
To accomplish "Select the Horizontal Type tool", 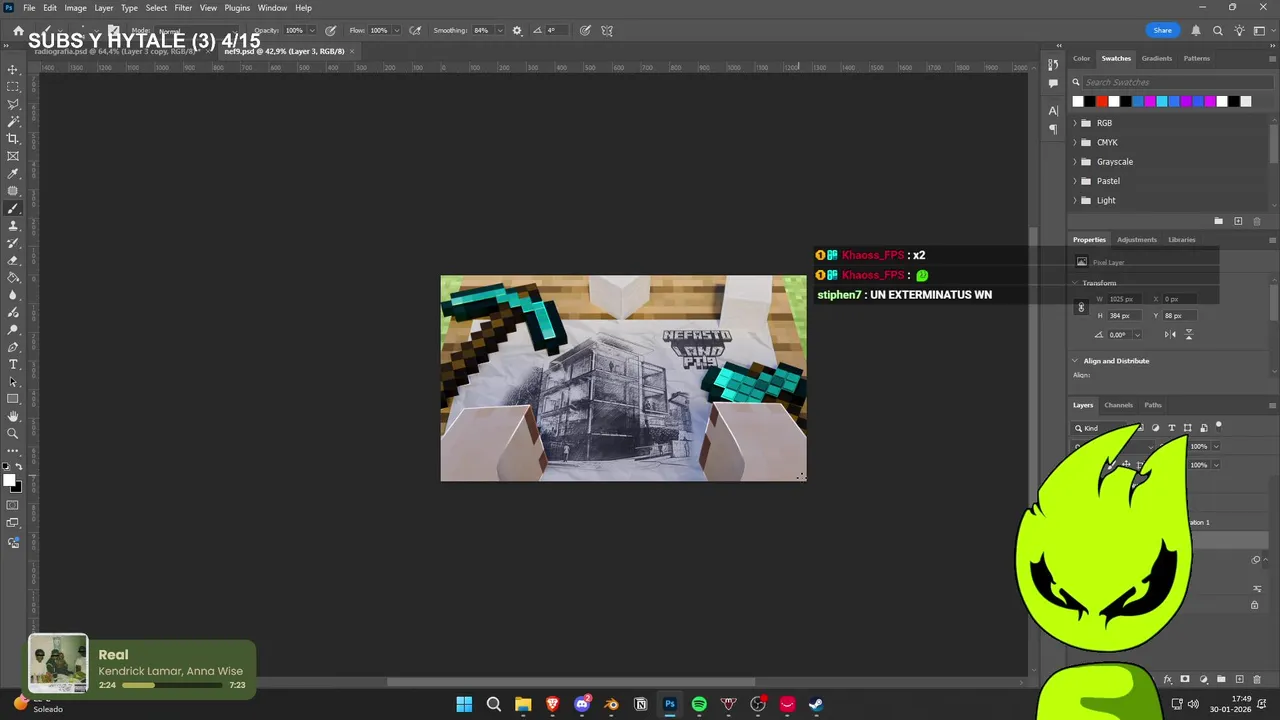I will [13, 364].
